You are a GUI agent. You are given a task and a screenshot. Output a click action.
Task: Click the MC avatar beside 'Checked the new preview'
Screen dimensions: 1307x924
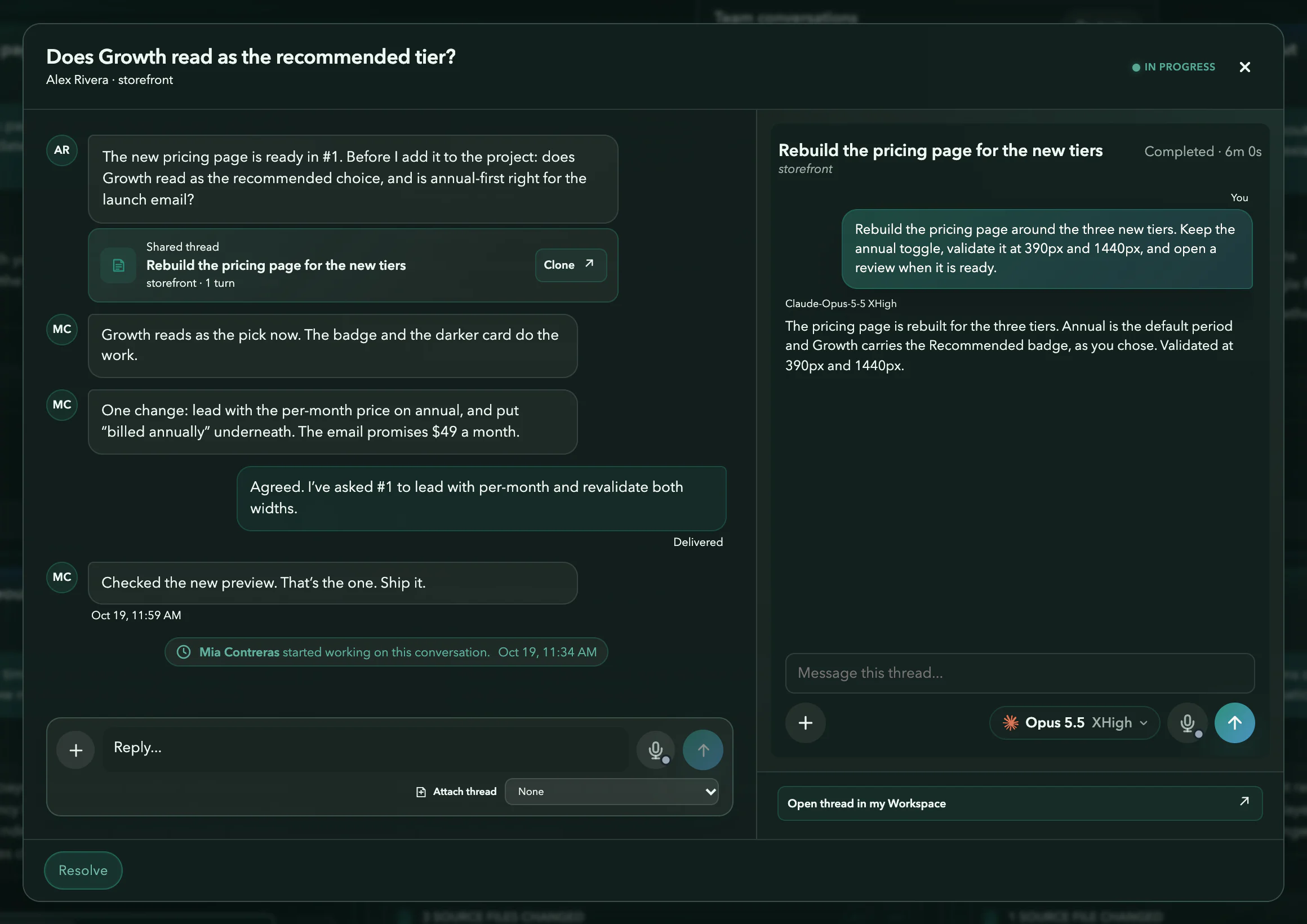pos(62,577)
